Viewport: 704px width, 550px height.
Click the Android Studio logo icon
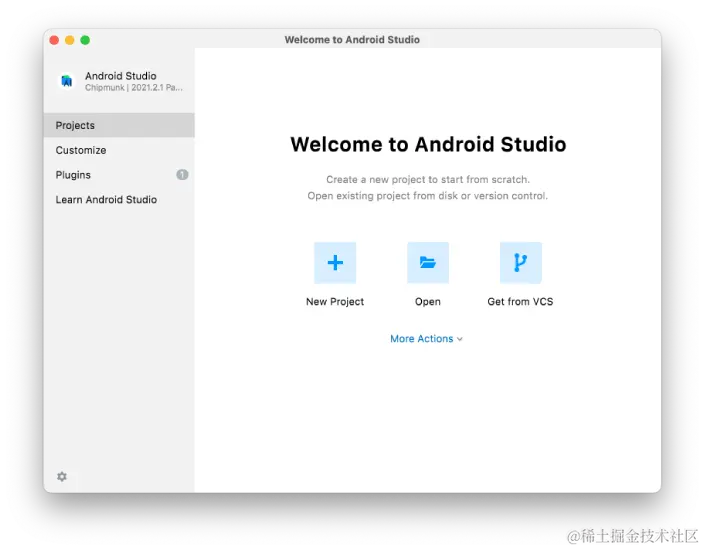pyautogui.click(x=67, y=81)
